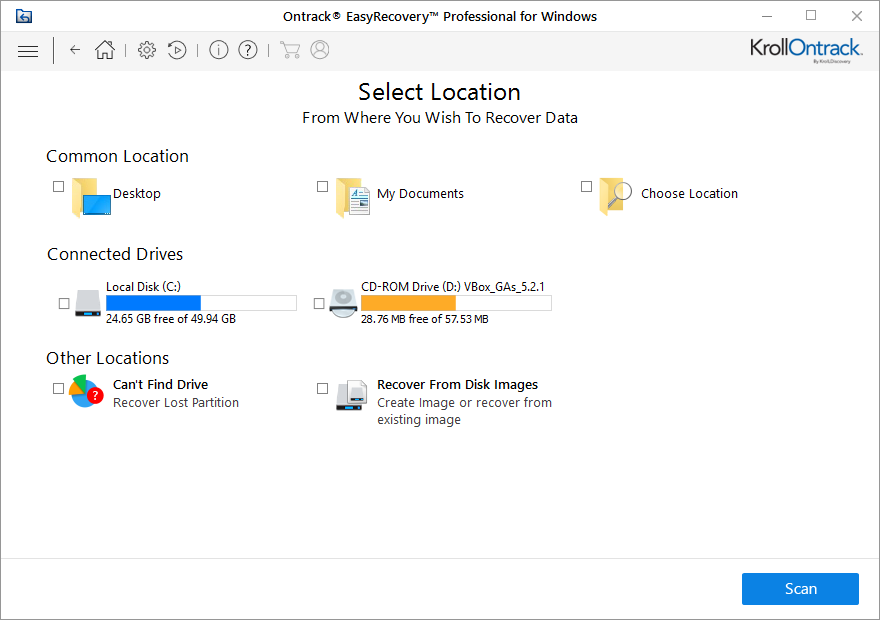
Task: Open the shopping cart icon
Action: pyautogui.click(x=290, y=50)
